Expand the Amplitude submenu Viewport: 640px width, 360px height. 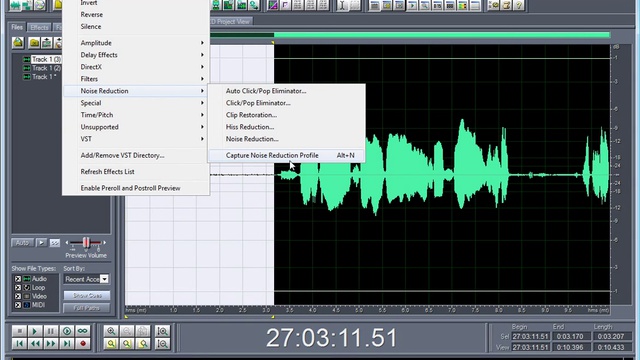[x=136, y=43]
